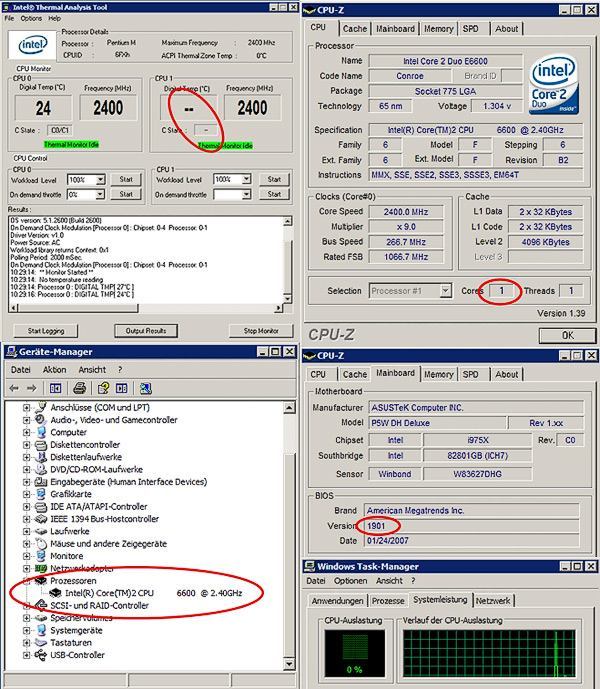Click Start Logging button

tap(46, 331)
